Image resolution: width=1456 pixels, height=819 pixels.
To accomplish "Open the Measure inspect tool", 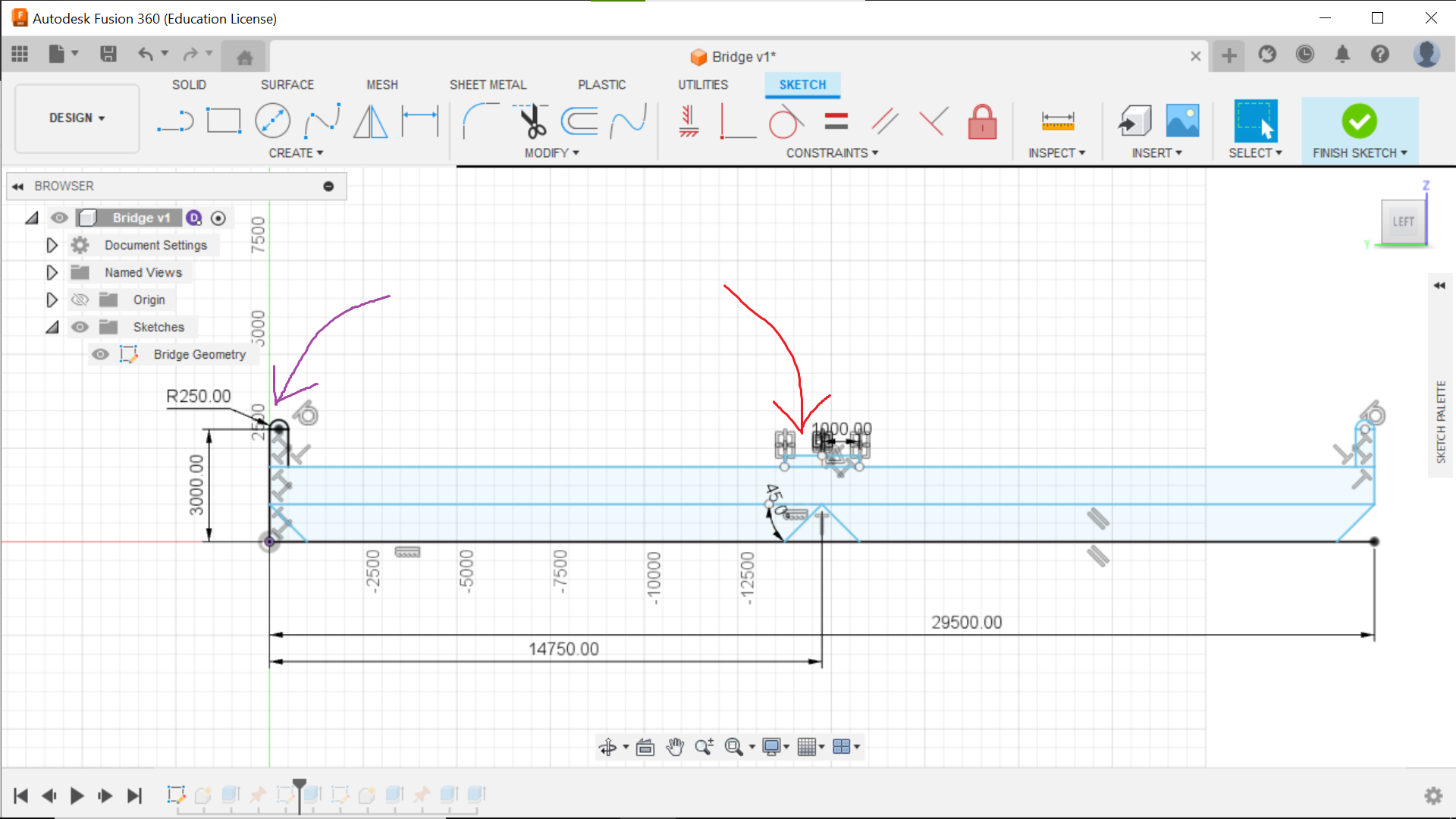I will tap(1057, 121).
